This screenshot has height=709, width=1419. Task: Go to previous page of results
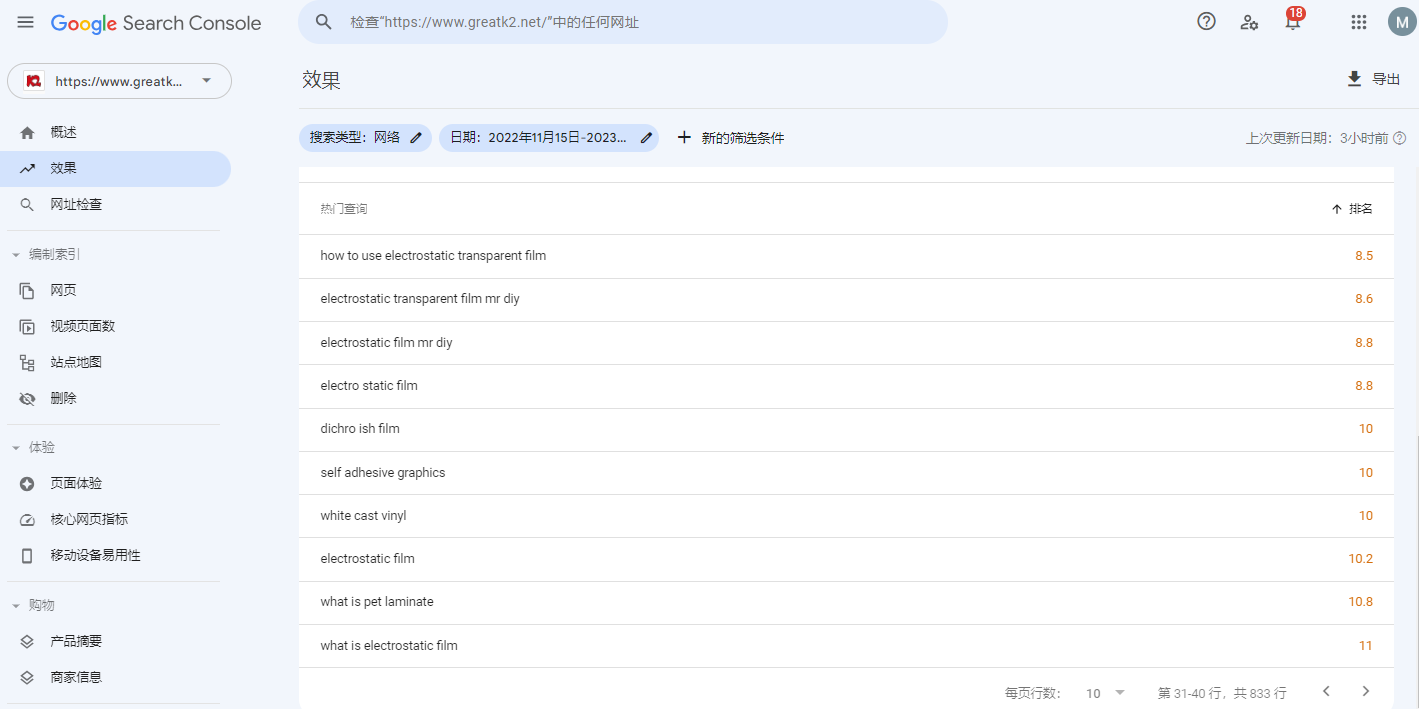click(1326, 692)
